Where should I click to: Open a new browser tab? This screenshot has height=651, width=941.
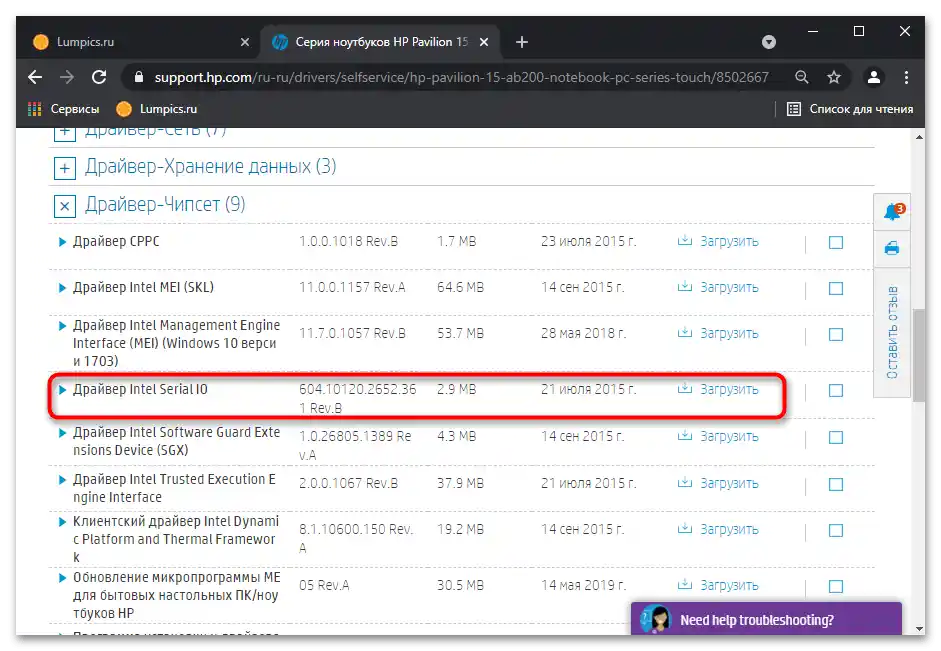(x=522, y=42)
